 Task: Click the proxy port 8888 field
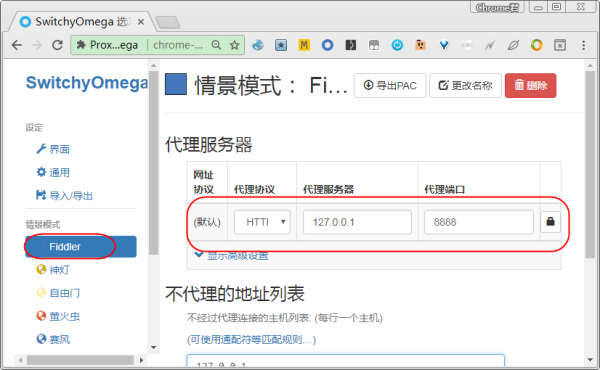coord(479,222)
